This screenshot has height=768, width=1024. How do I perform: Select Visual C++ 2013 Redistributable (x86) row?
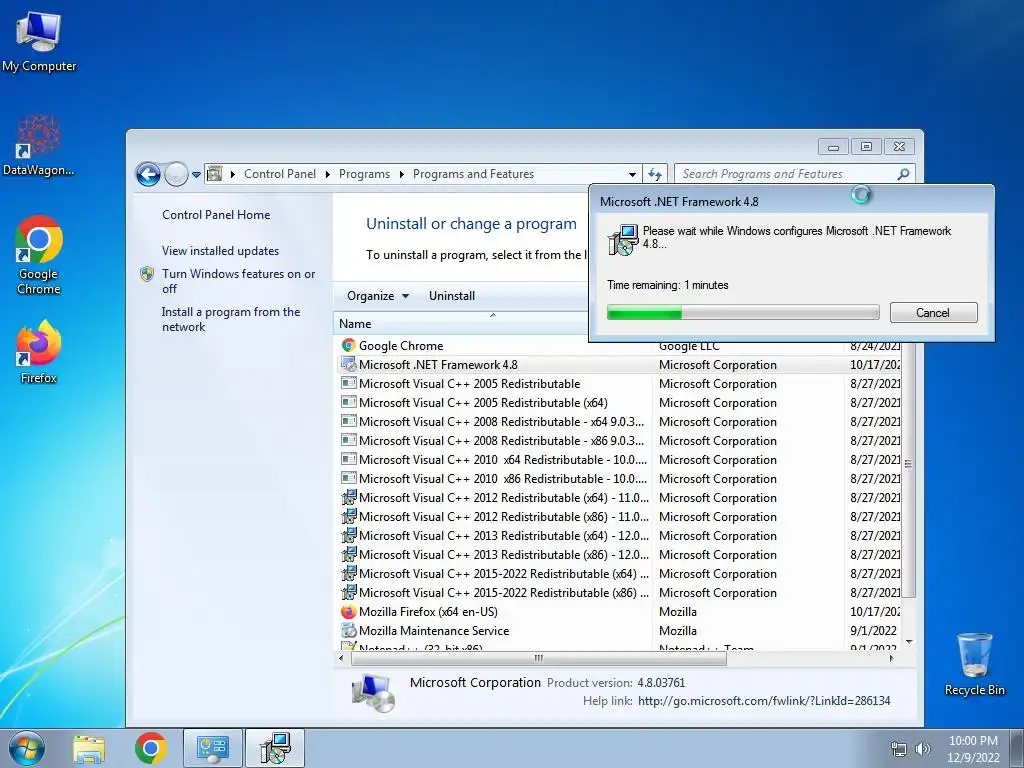click(619, 554)
